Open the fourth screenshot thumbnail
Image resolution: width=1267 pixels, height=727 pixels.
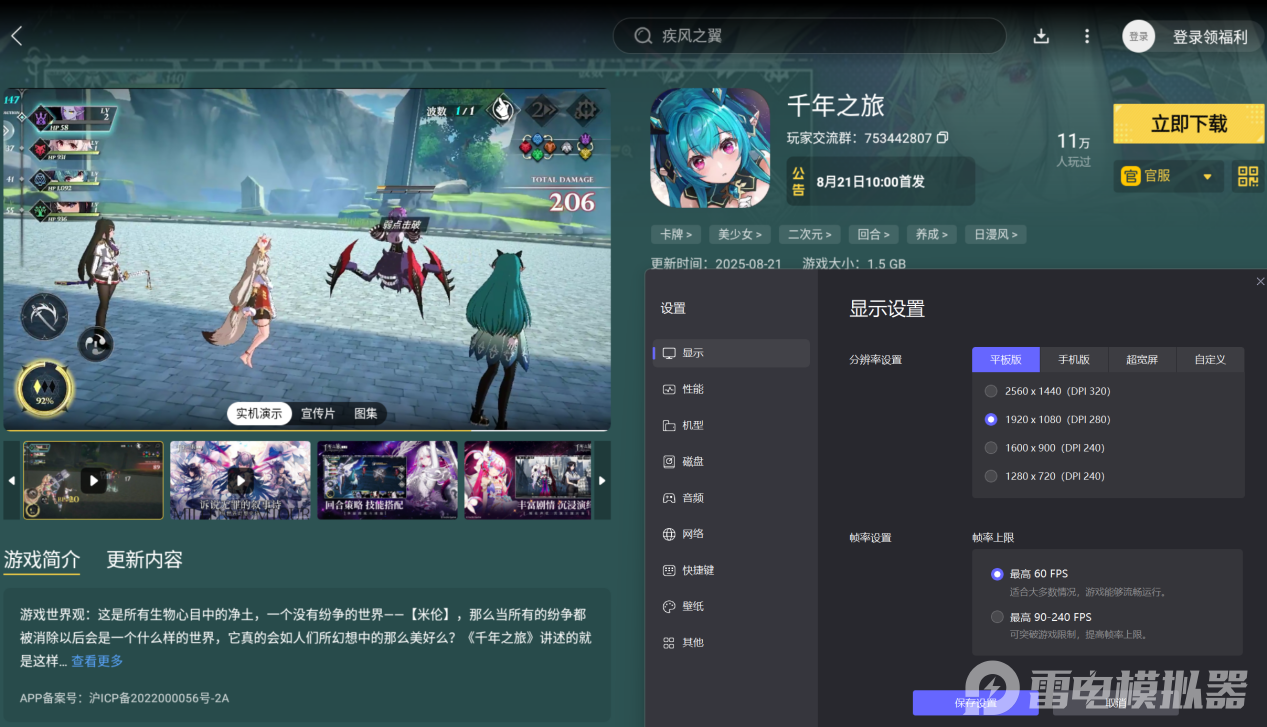pyautogui.click(x=529, y=480)
